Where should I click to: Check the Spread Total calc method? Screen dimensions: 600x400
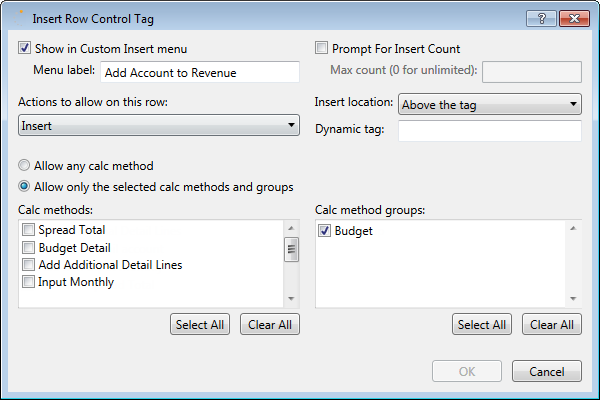coord(29,230)
